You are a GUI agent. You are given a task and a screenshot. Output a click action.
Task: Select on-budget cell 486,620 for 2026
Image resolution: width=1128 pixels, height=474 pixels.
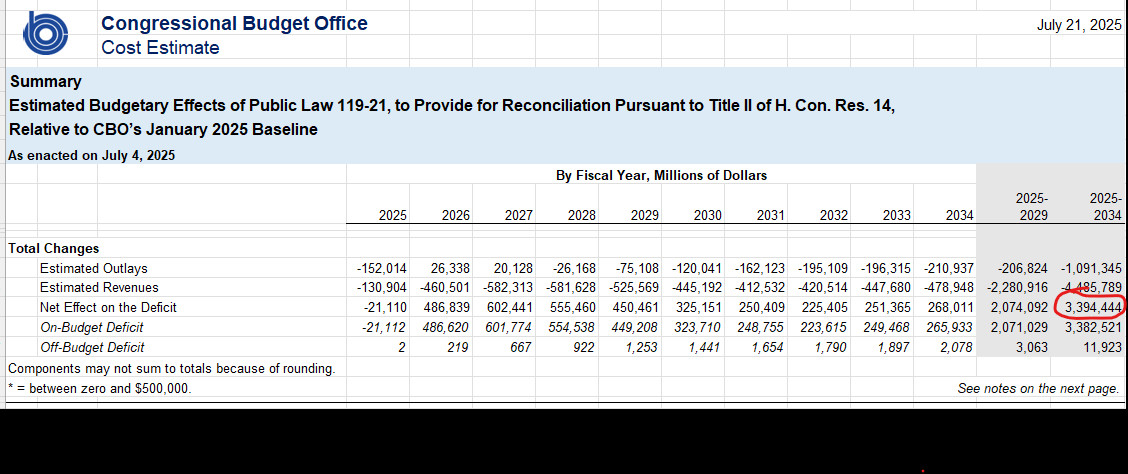click(447, 327)
